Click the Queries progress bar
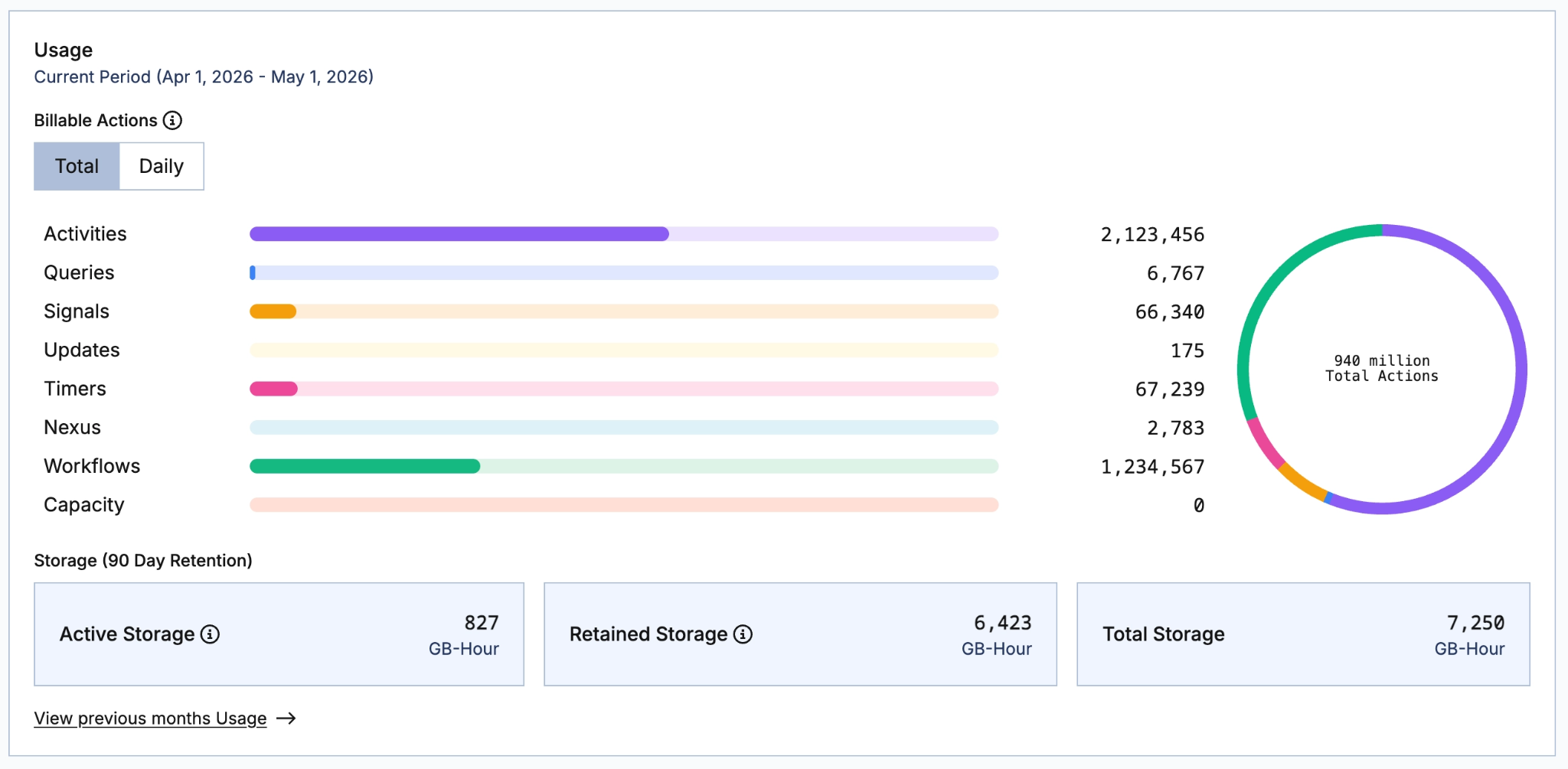 (x=624, y=272)
